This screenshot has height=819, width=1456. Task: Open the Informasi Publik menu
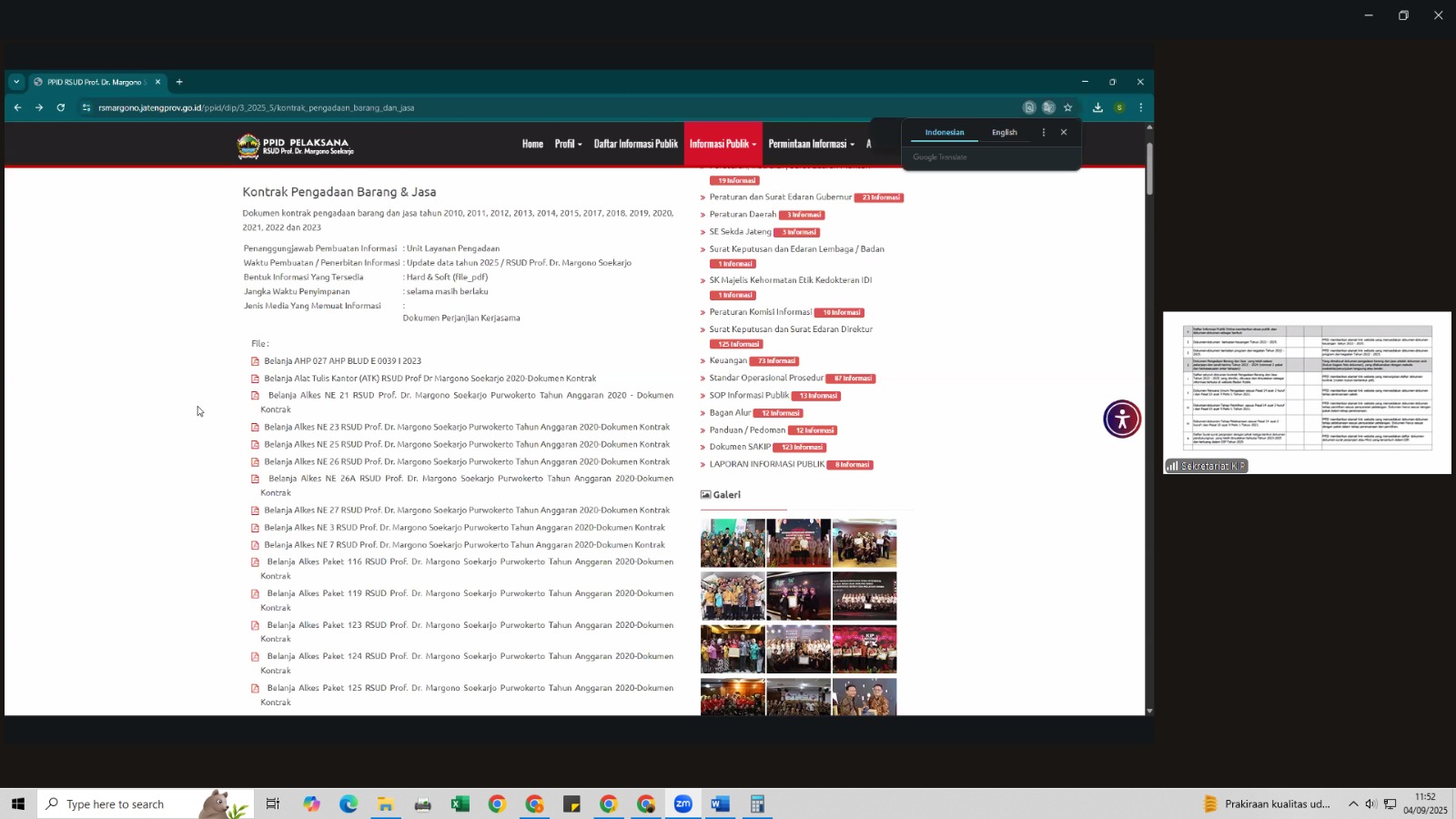(723, 144)
